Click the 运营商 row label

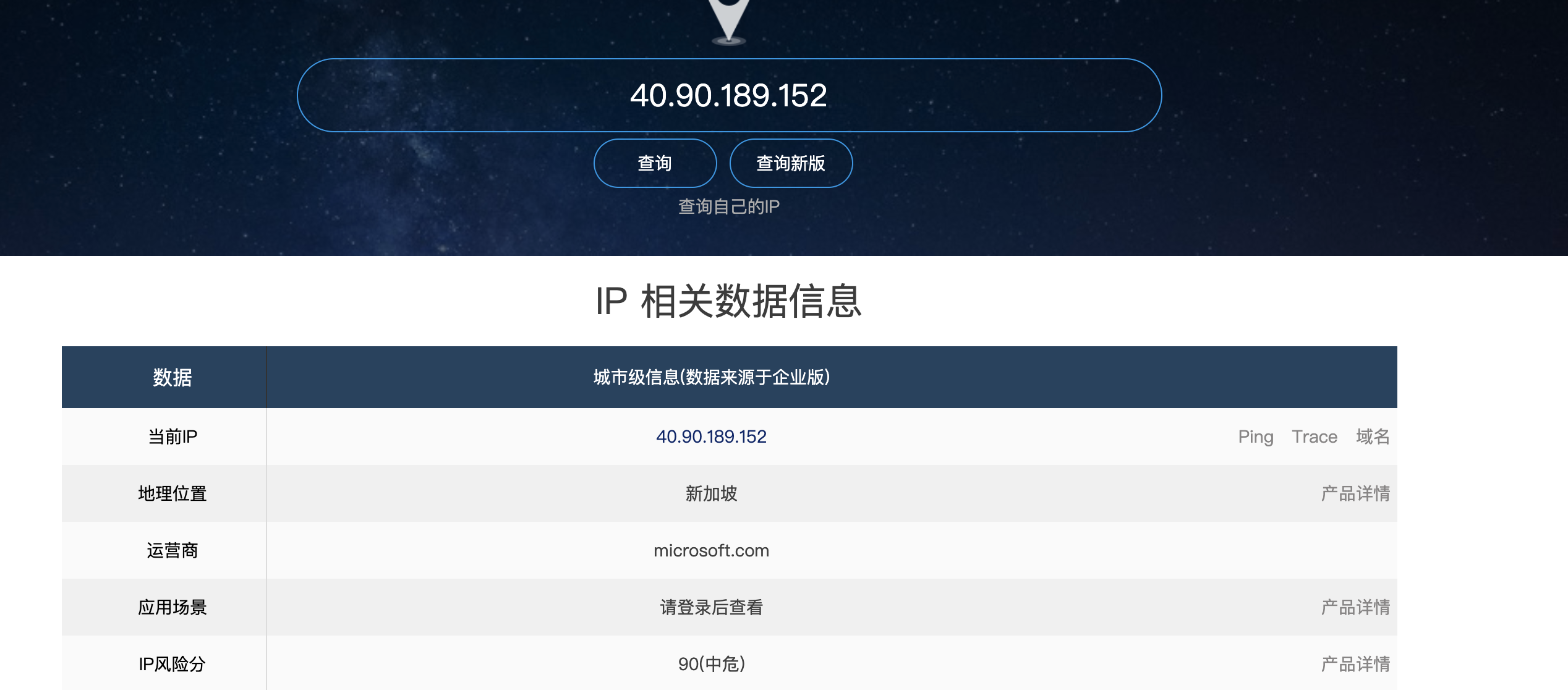173,550
